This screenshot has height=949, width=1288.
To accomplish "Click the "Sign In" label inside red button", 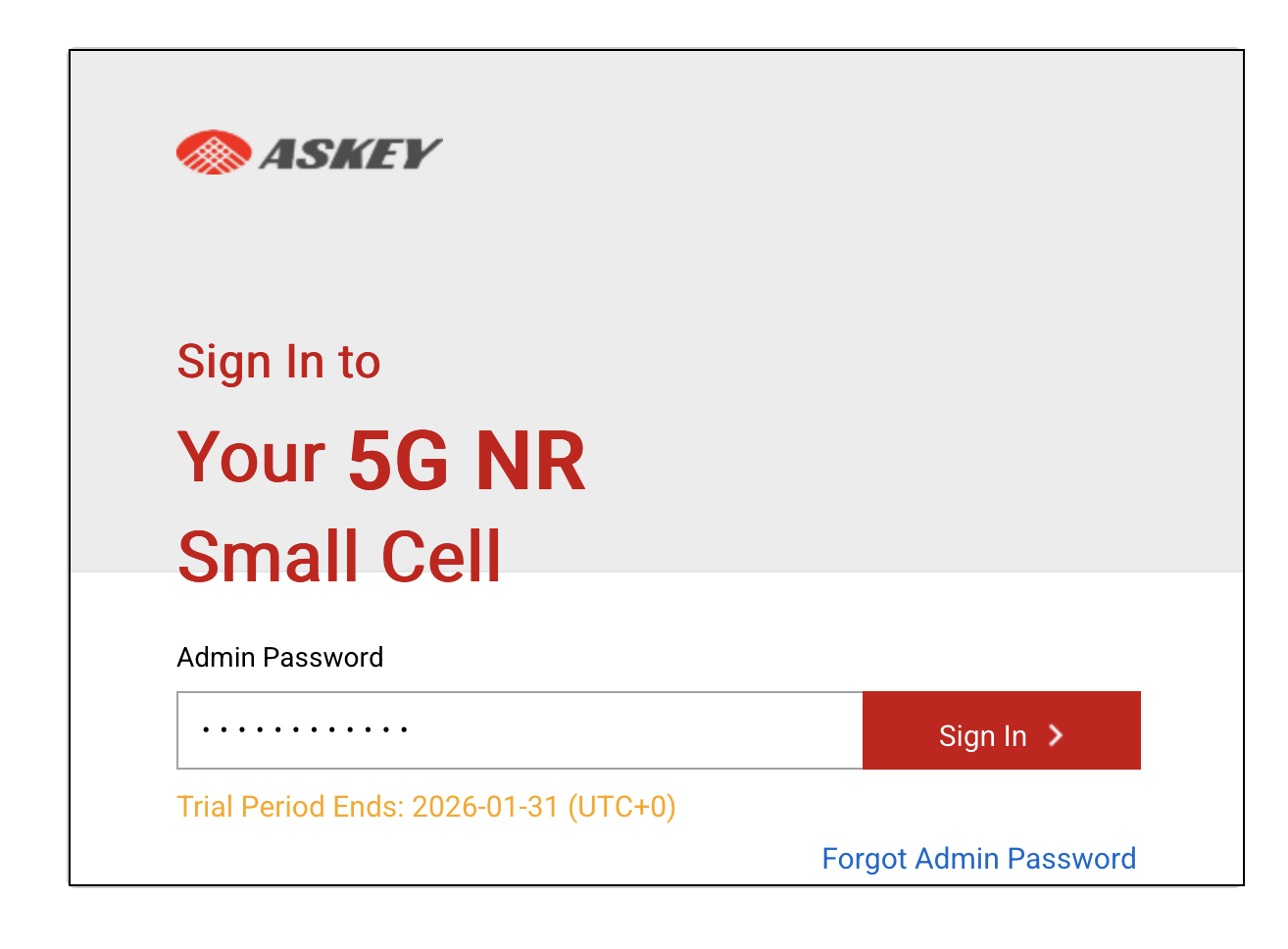I will tap(982, 735).
